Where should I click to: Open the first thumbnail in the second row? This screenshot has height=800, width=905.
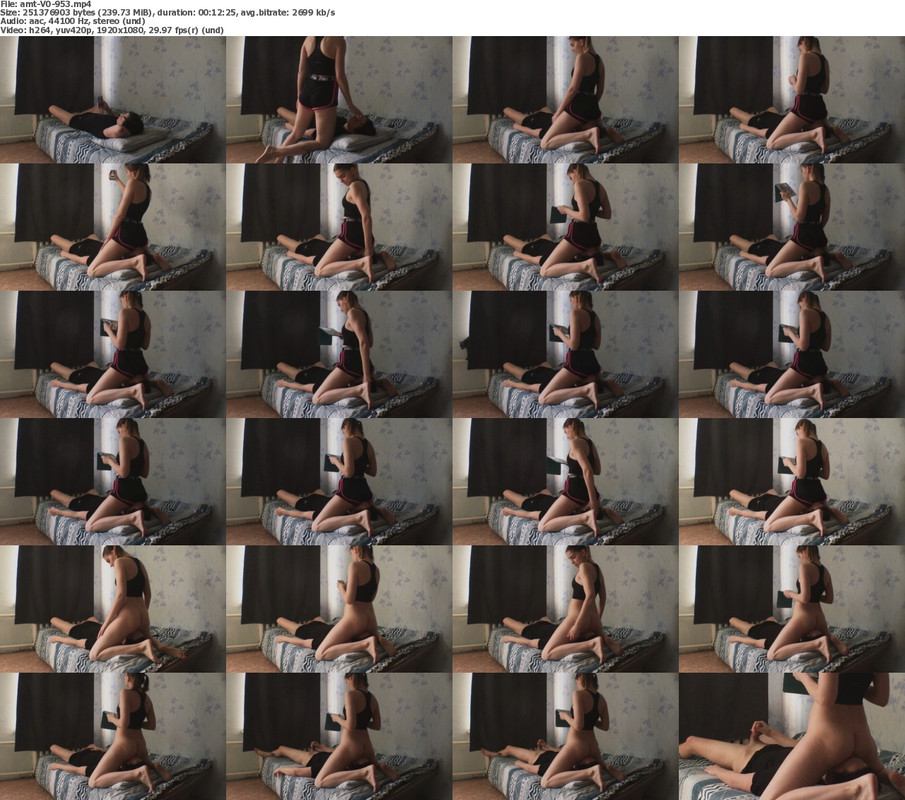(x=113, y=227)
